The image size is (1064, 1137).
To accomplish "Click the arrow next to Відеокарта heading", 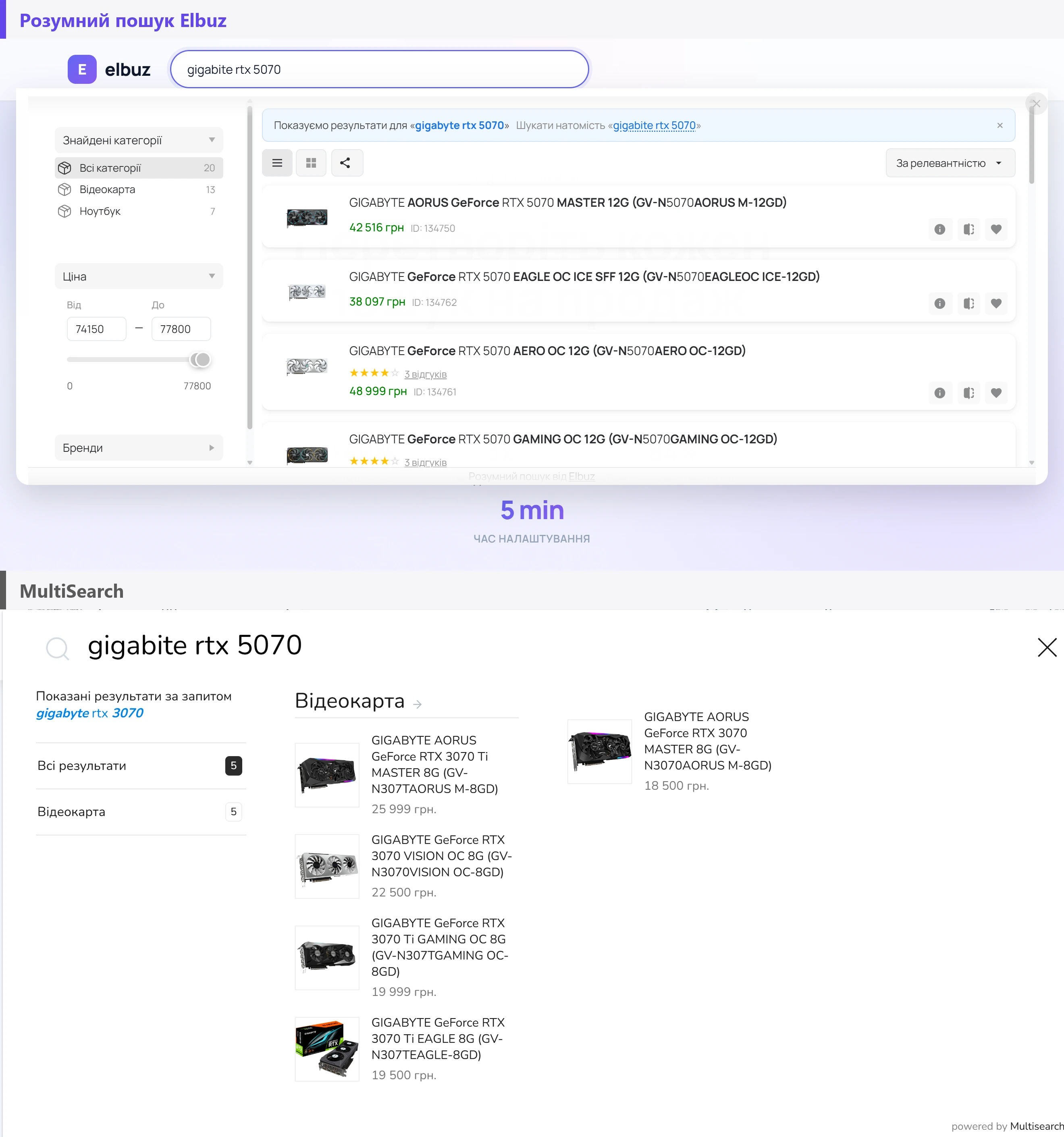I will (418, 704).
